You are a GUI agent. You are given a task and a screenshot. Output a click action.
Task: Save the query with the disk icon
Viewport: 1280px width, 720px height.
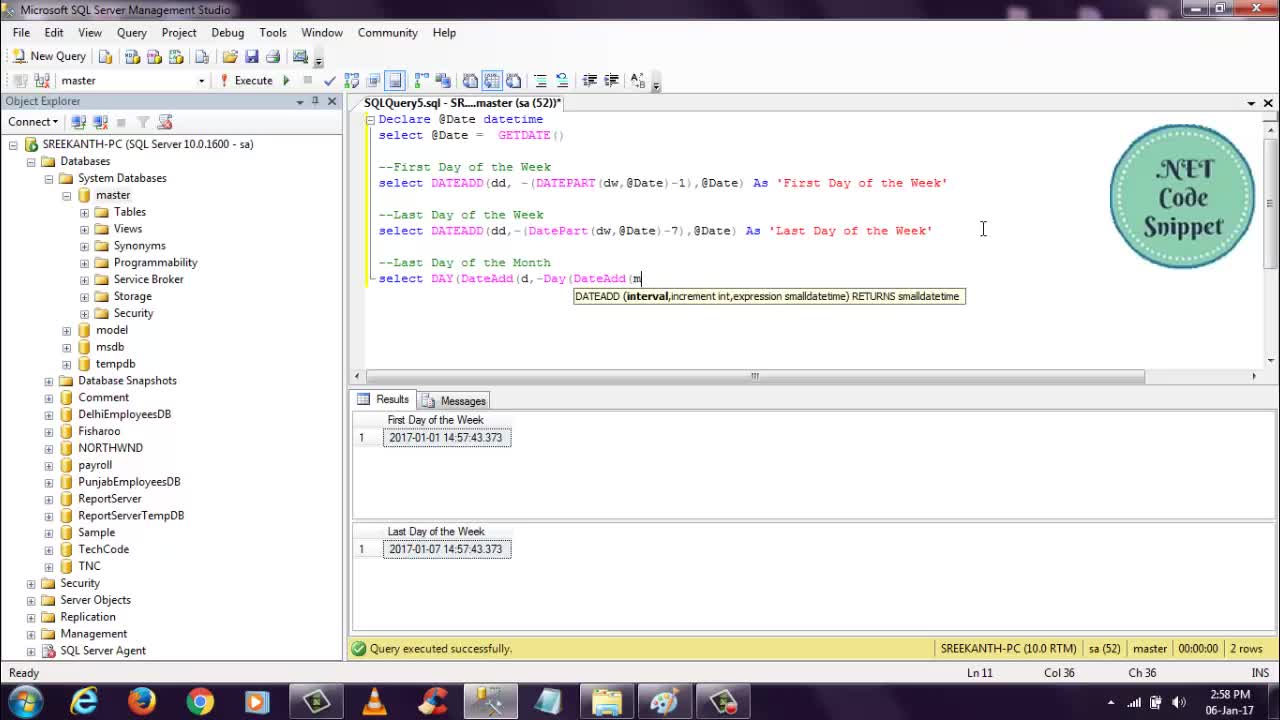[251, 57]
